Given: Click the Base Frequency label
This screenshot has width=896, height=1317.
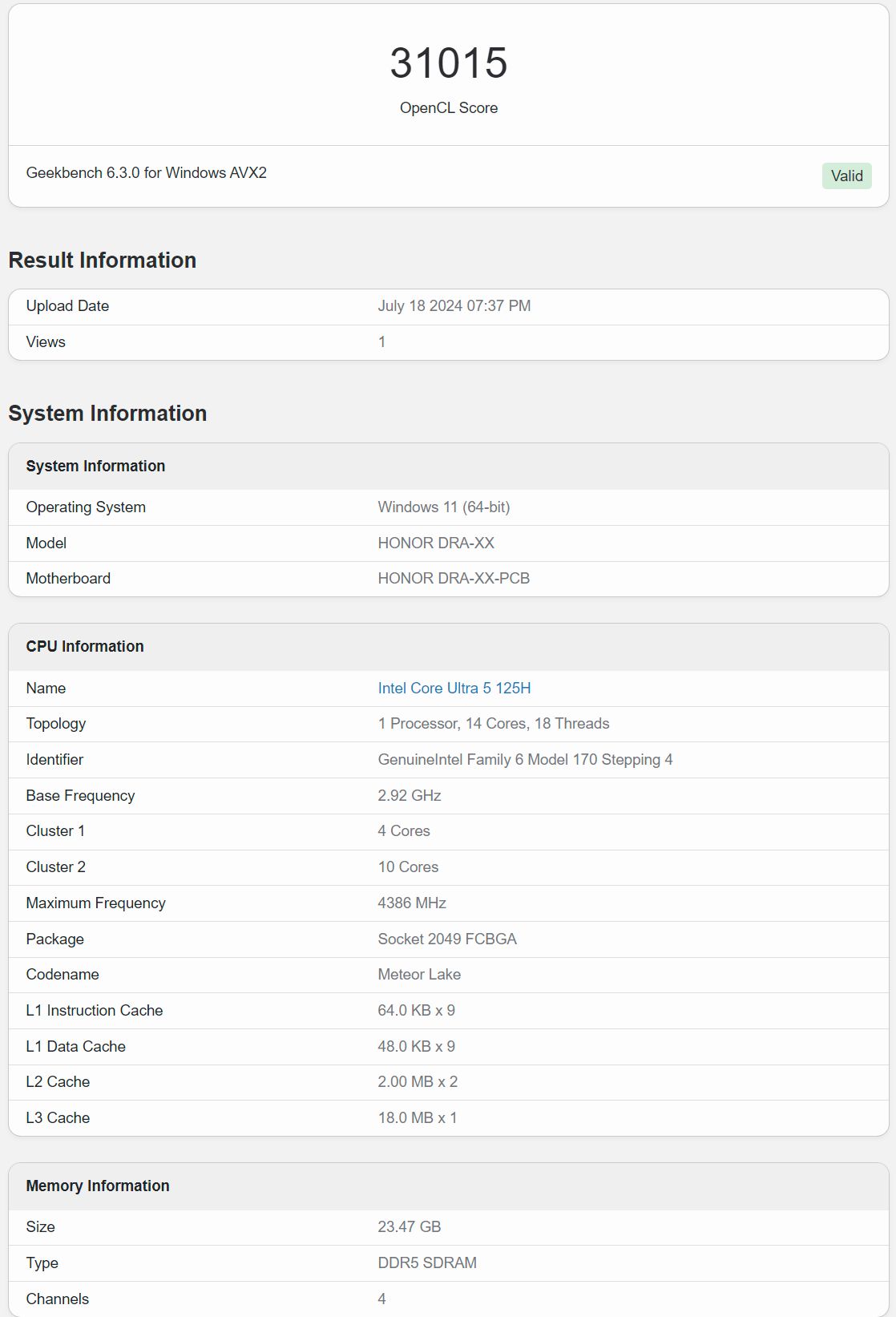Looking at the screenshot, I should tap(80, 795).
